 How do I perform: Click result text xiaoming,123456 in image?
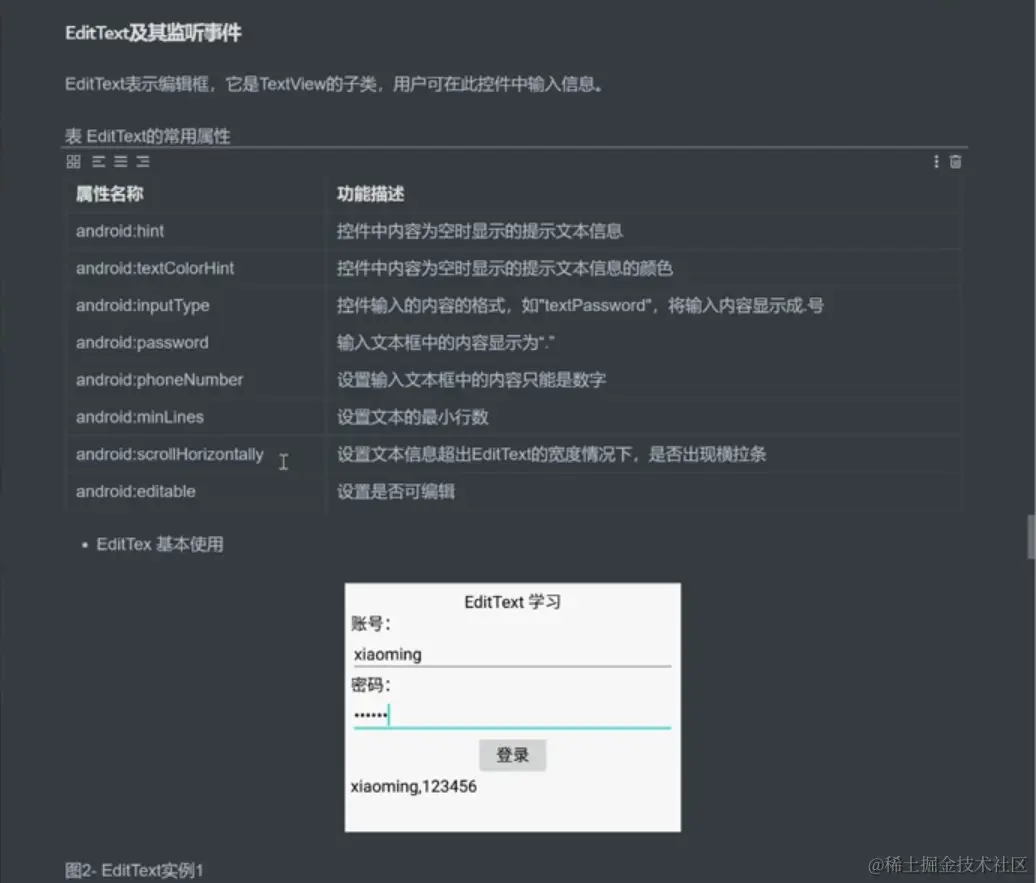click(x=414, y=787)
